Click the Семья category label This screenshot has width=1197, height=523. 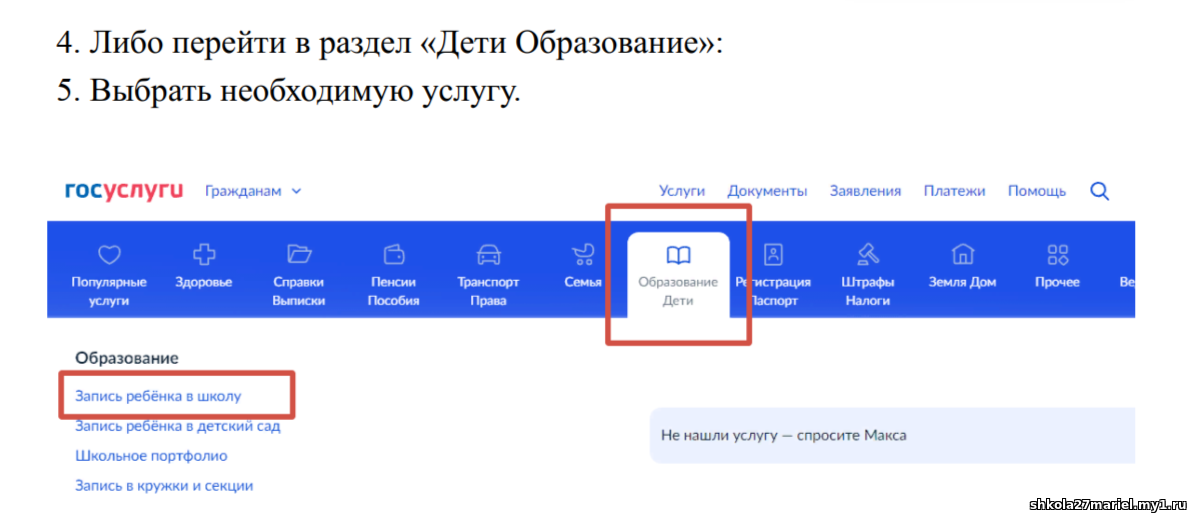583,282
